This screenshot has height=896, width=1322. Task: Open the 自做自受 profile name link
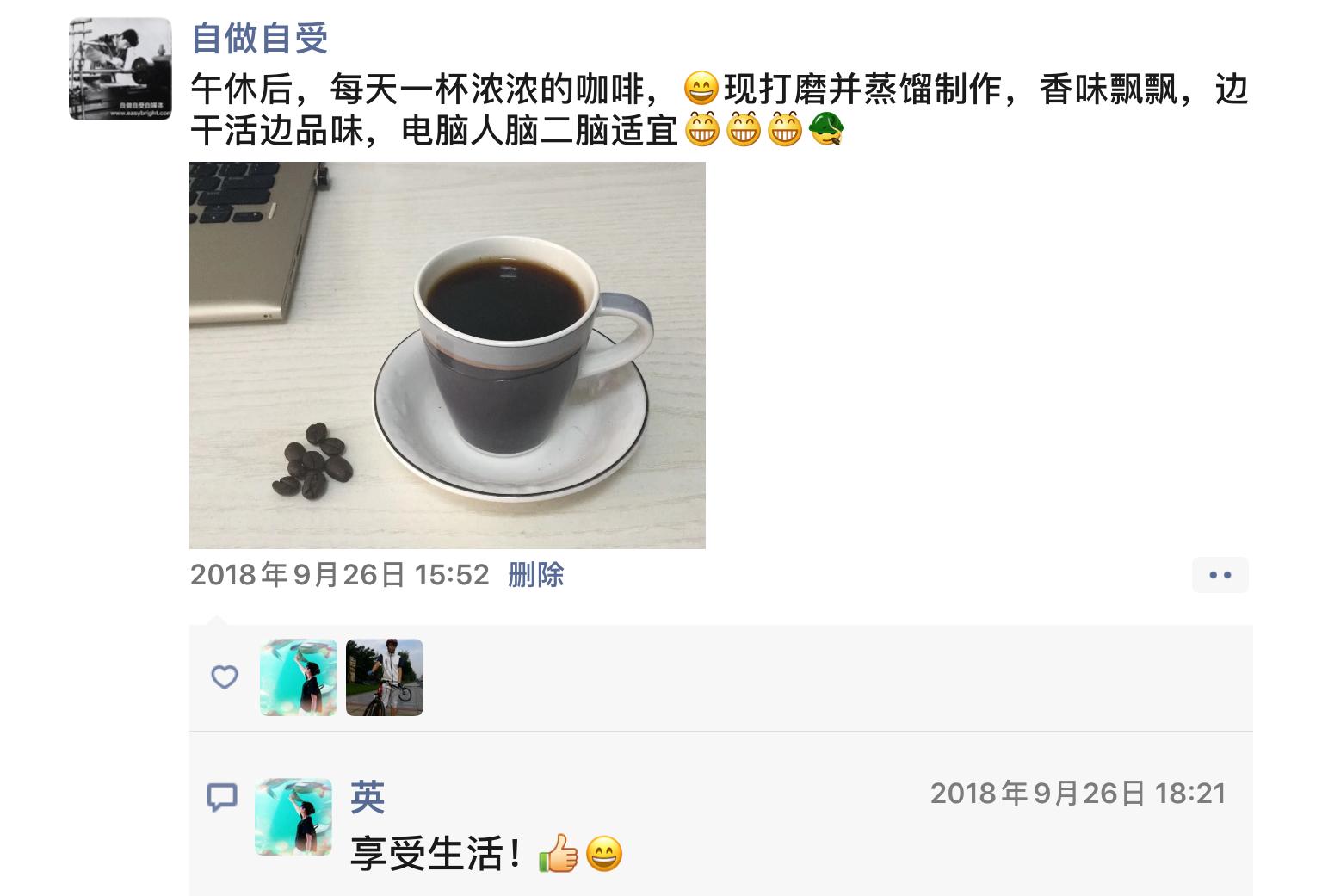click(260, 38)
